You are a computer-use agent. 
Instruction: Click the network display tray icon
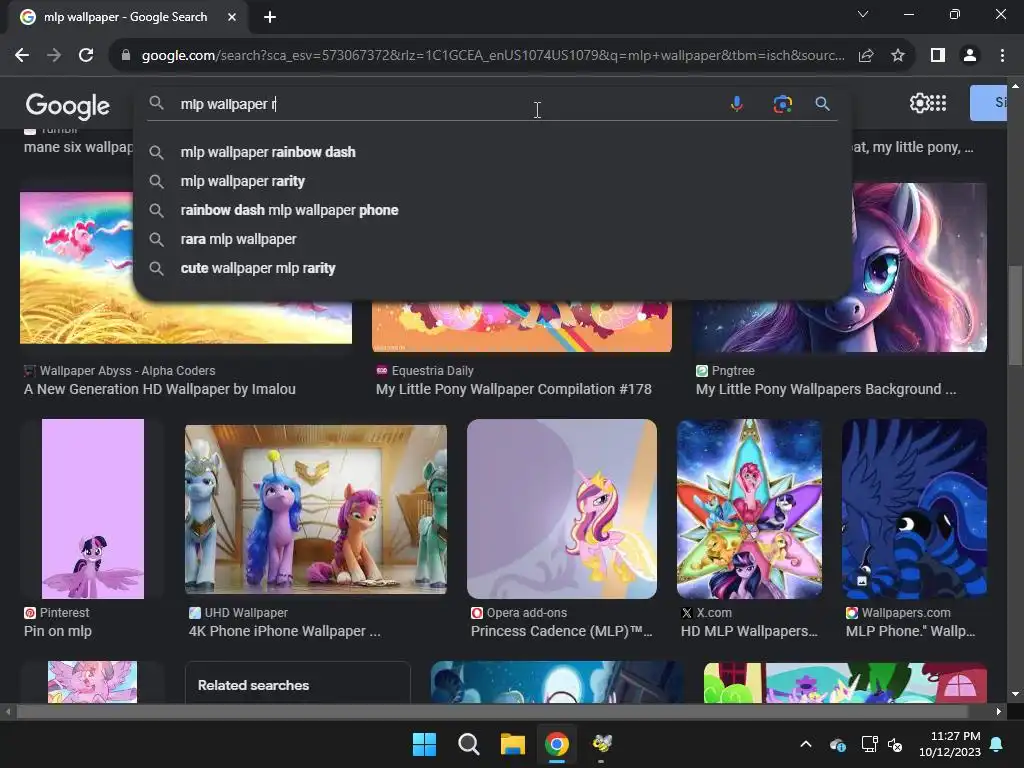(x=869, y=744)
